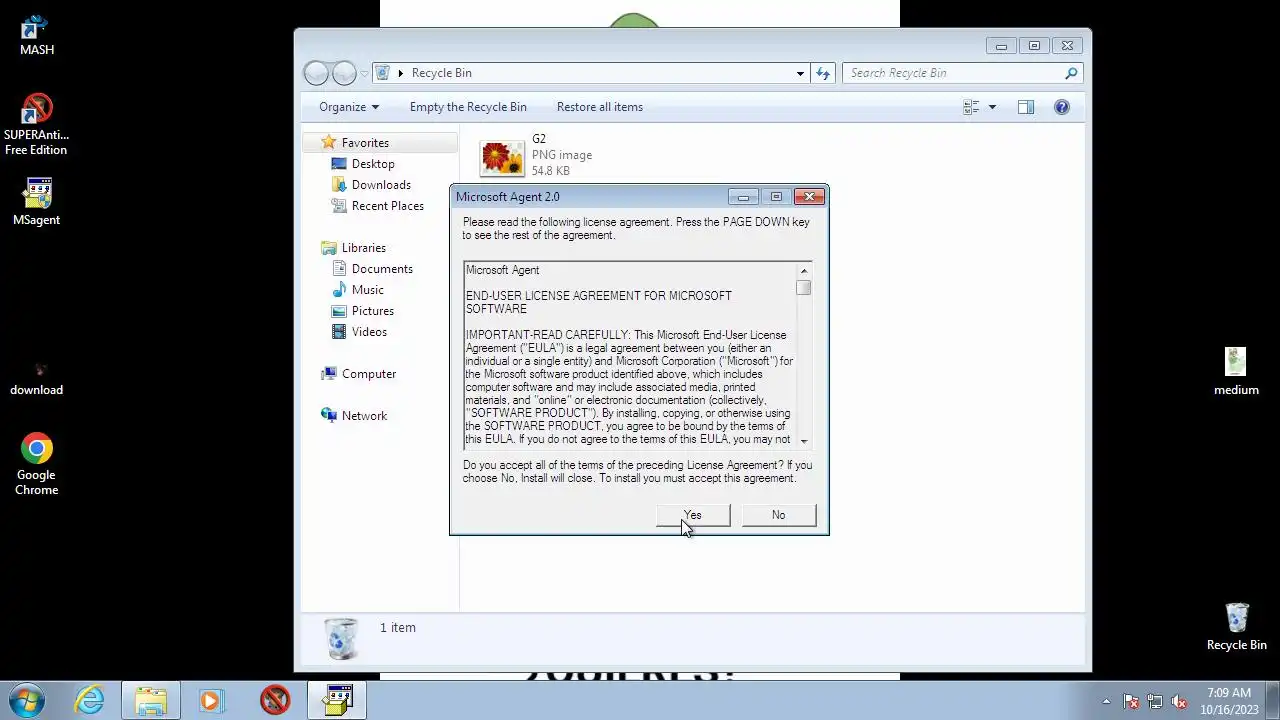Go back in the Recycle Bin window
The image size is (1280, 720).
[x=316, y=73]
